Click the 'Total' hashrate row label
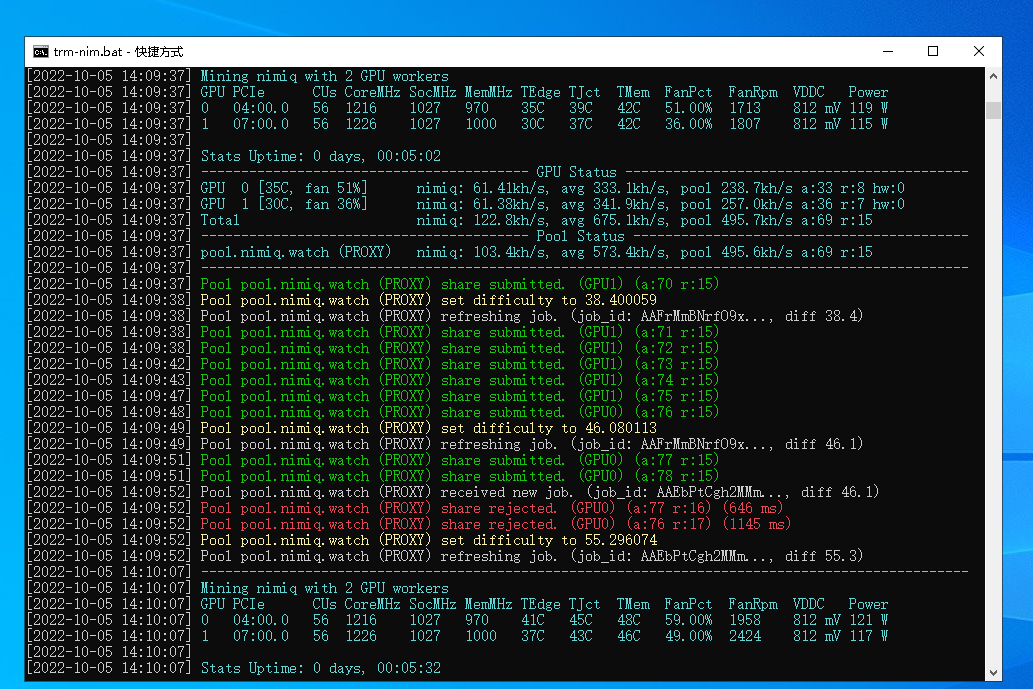The height and width of the screenshot is (689, 1033). 220,220
